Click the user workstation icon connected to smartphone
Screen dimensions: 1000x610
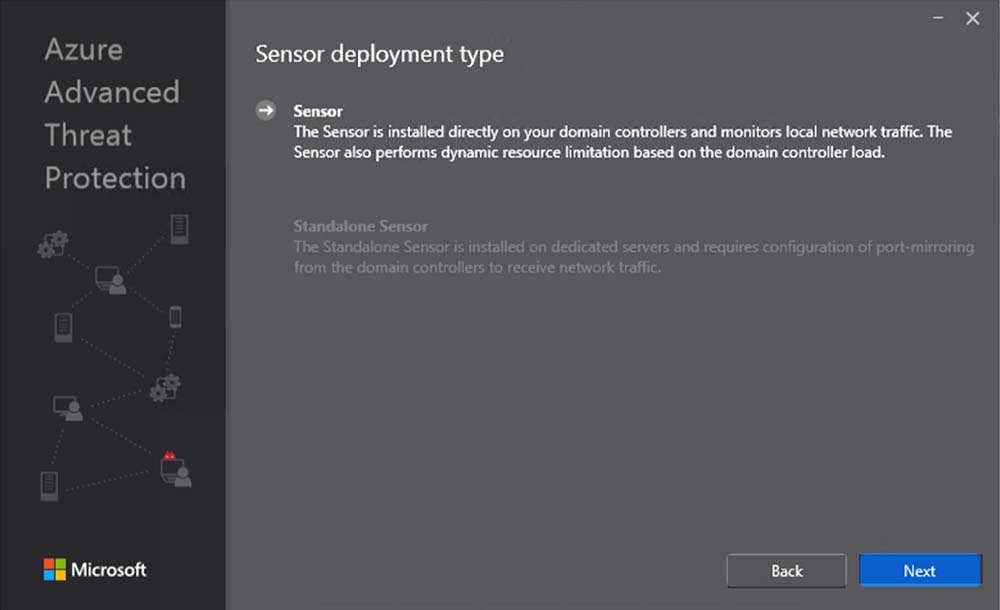110,279
